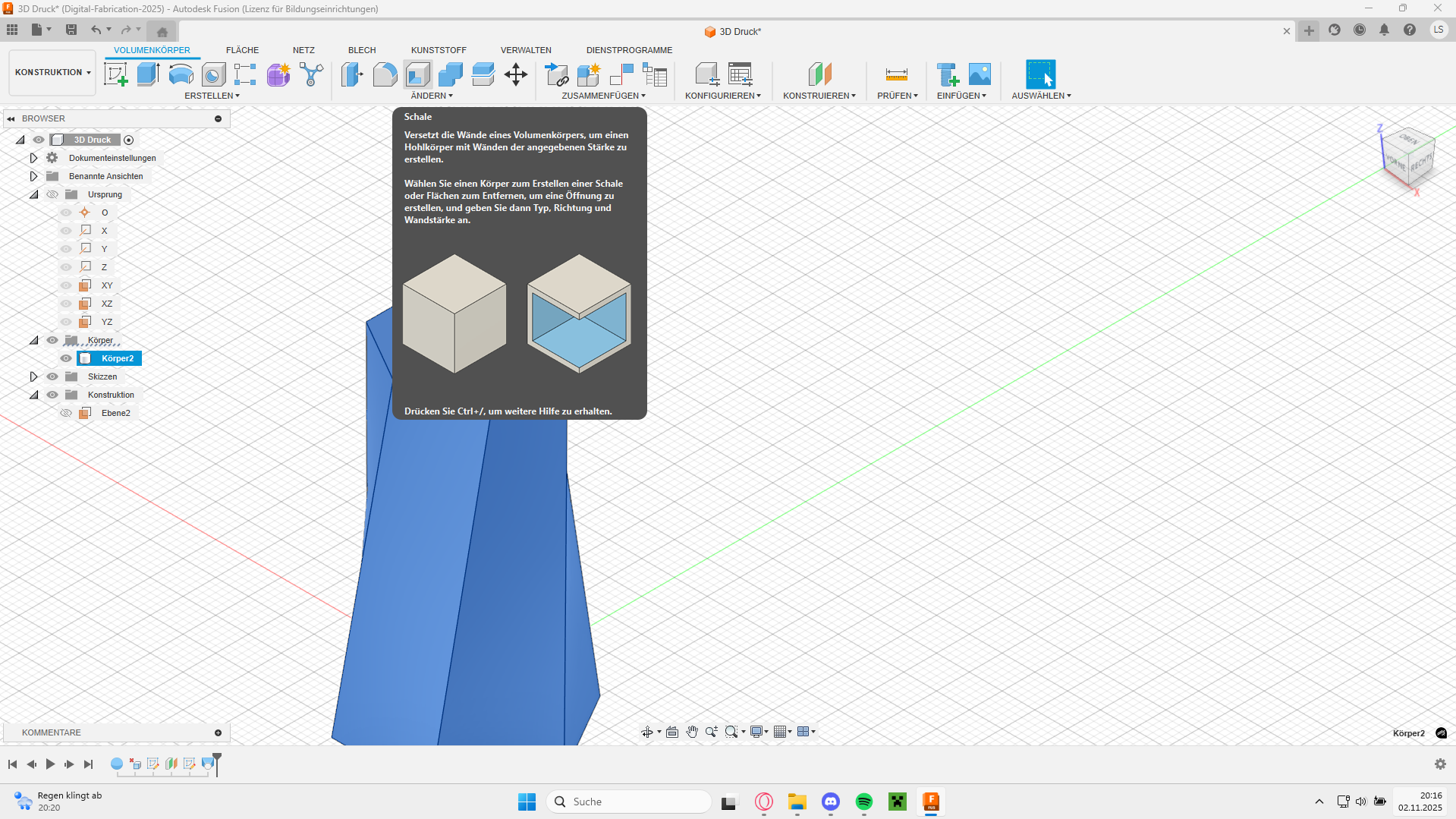The width and height of the screenshot is (1456, 819).
Task: Click the Extrude tool icon
Action: (148, 74)
